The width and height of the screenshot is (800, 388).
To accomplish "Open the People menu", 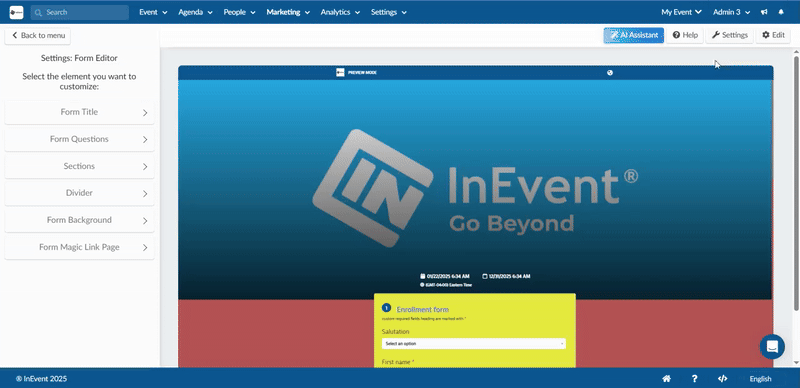I will pyautogui.click(x=239, y=12).
